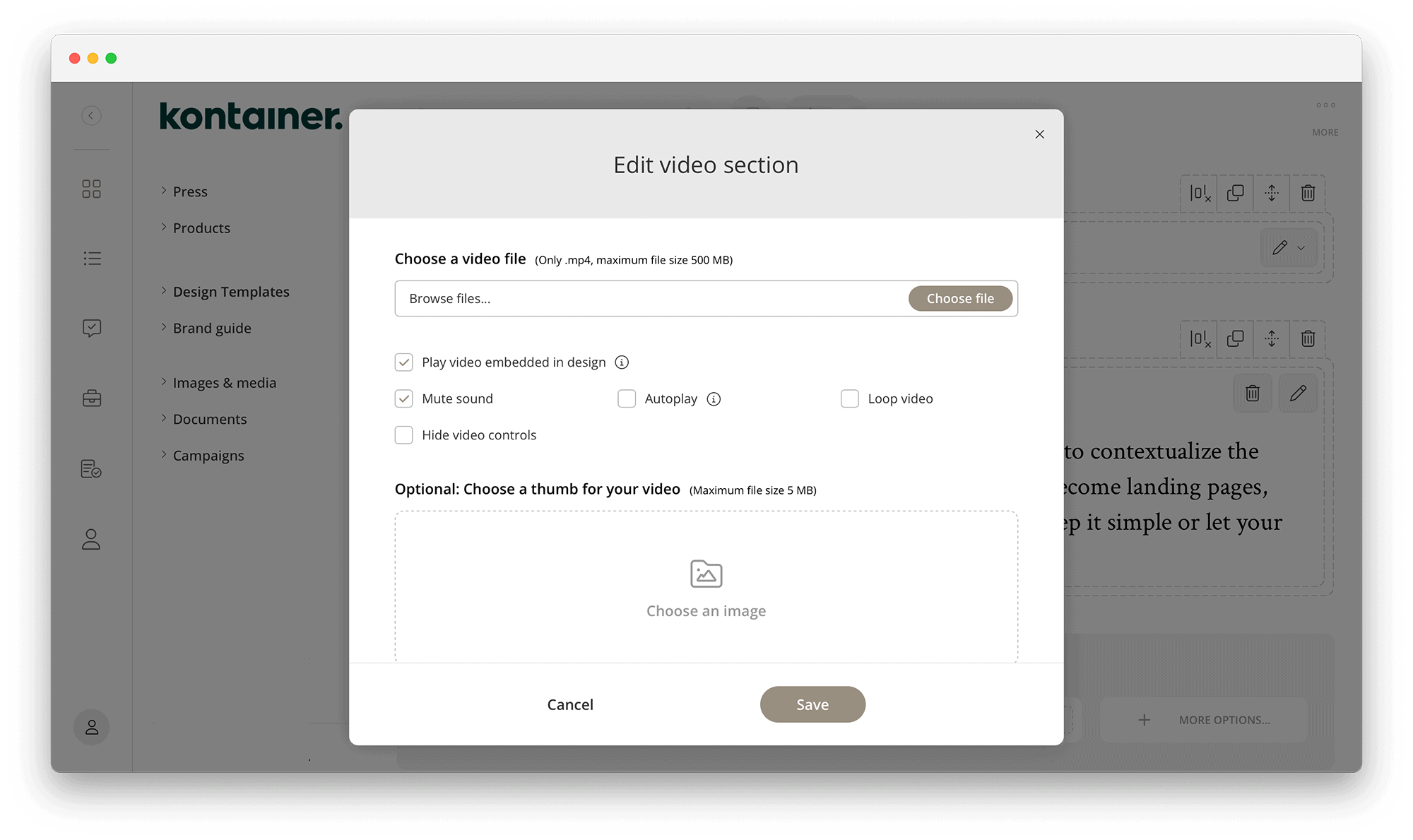Click the duplicate section icon on right toolbar

click(x=1235, y=193)
